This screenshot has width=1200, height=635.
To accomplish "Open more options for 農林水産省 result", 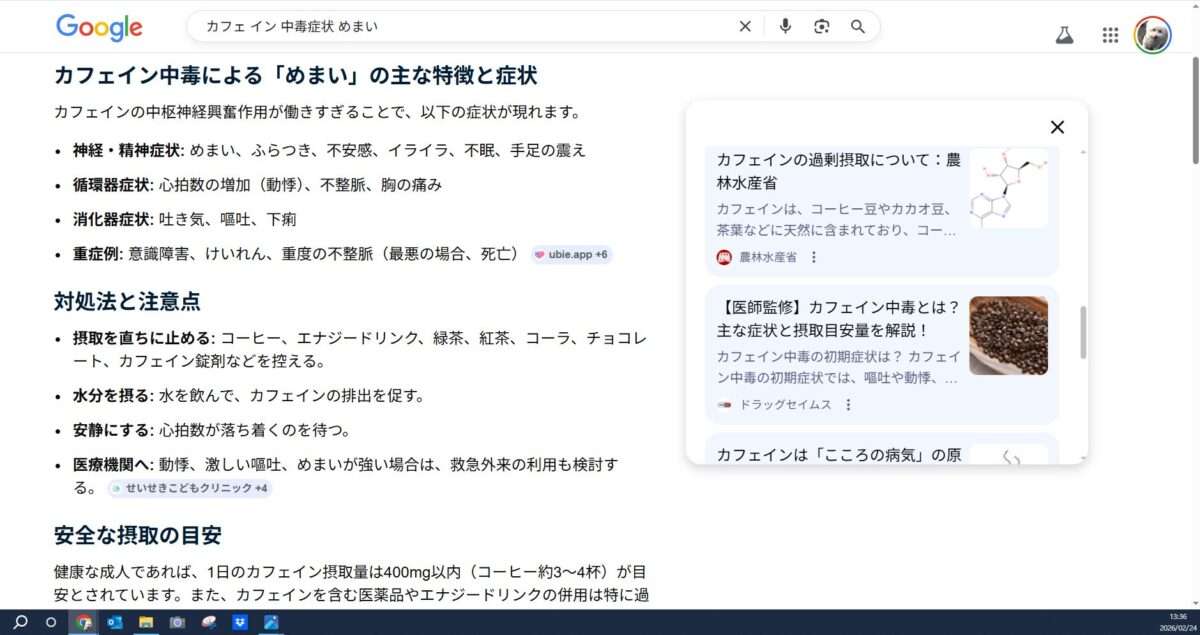I will point(814,257).
